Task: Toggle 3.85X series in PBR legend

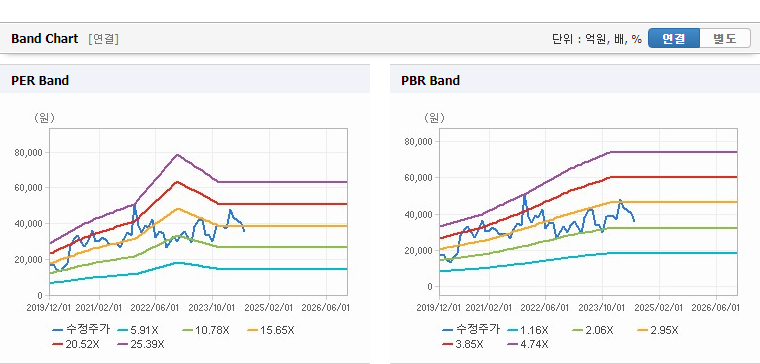Action: tap(463, 344)
